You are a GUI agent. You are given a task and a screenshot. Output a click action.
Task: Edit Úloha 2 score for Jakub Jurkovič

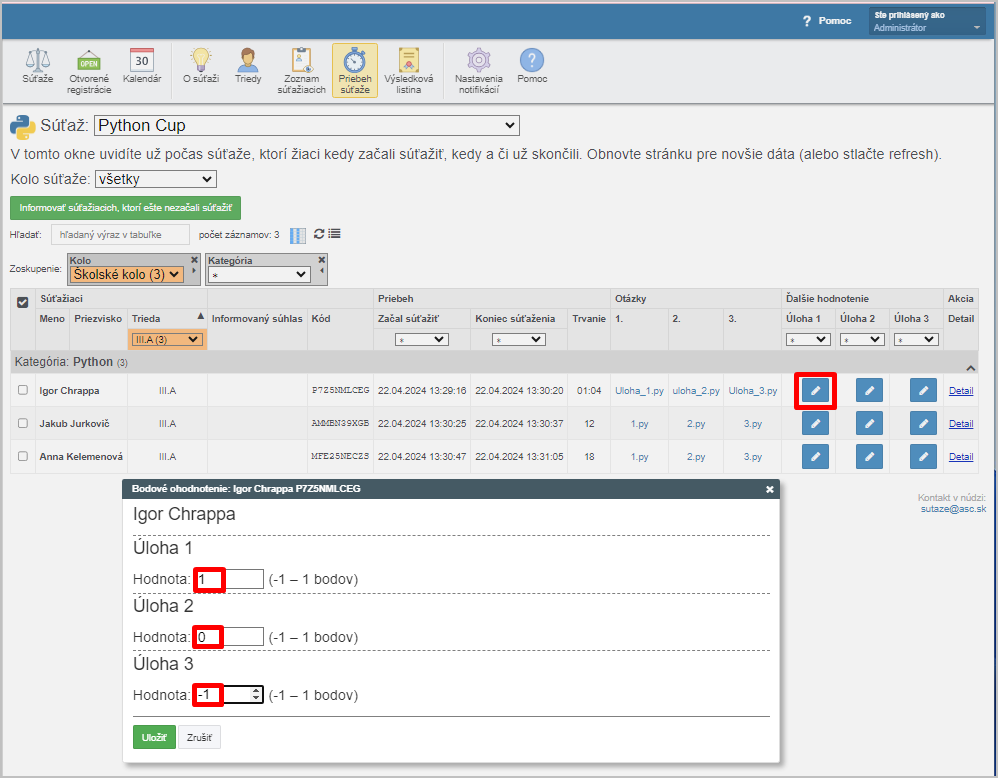(x=869, y=423)
